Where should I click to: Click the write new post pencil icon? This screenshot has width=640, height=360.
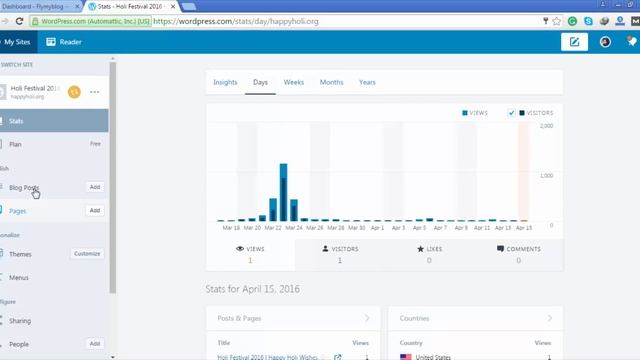(574, 42)
